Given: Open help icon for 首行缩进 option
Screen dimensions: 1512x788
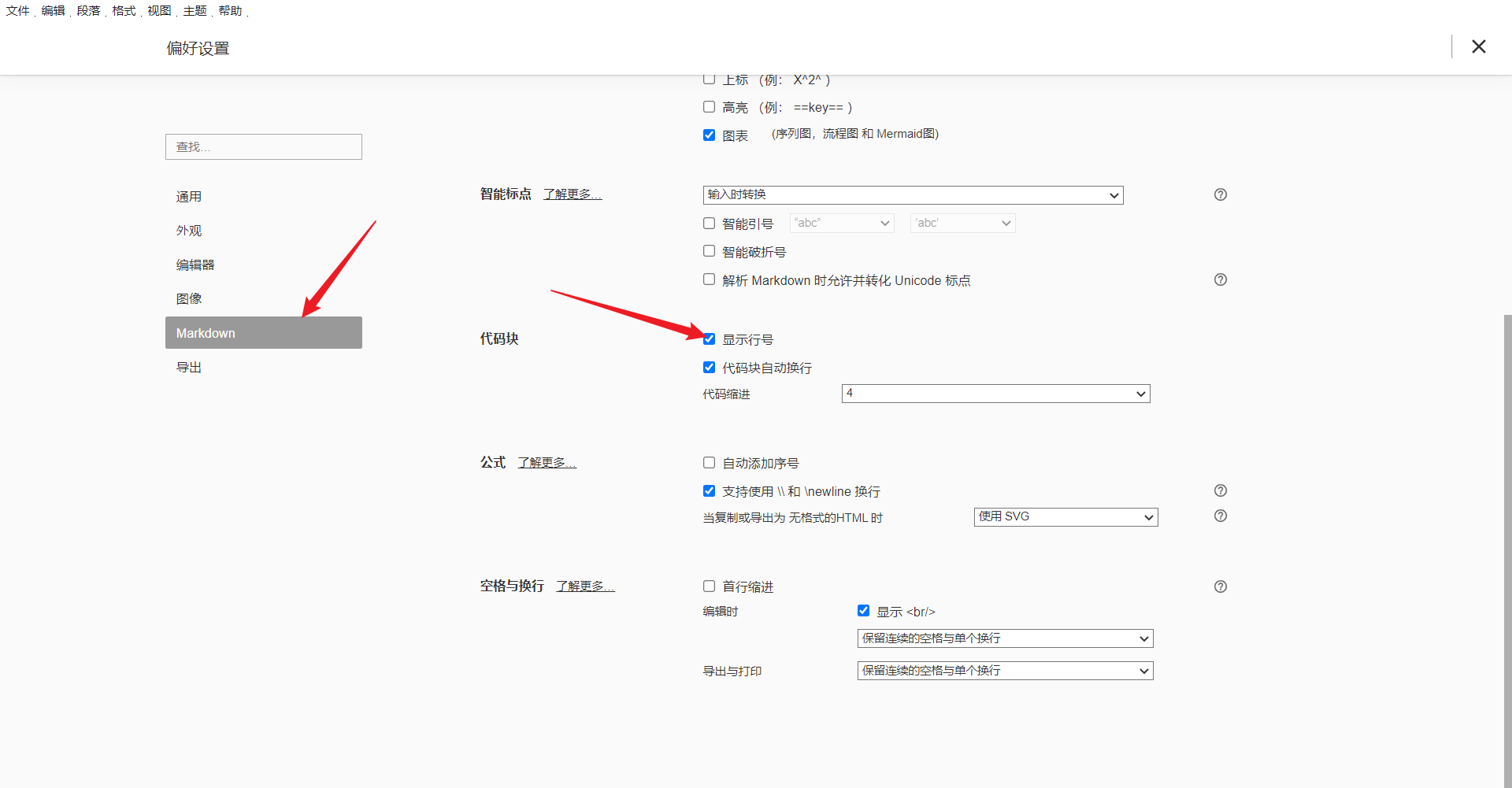Looking at the screenshot, I should [x=1220, y=586].
